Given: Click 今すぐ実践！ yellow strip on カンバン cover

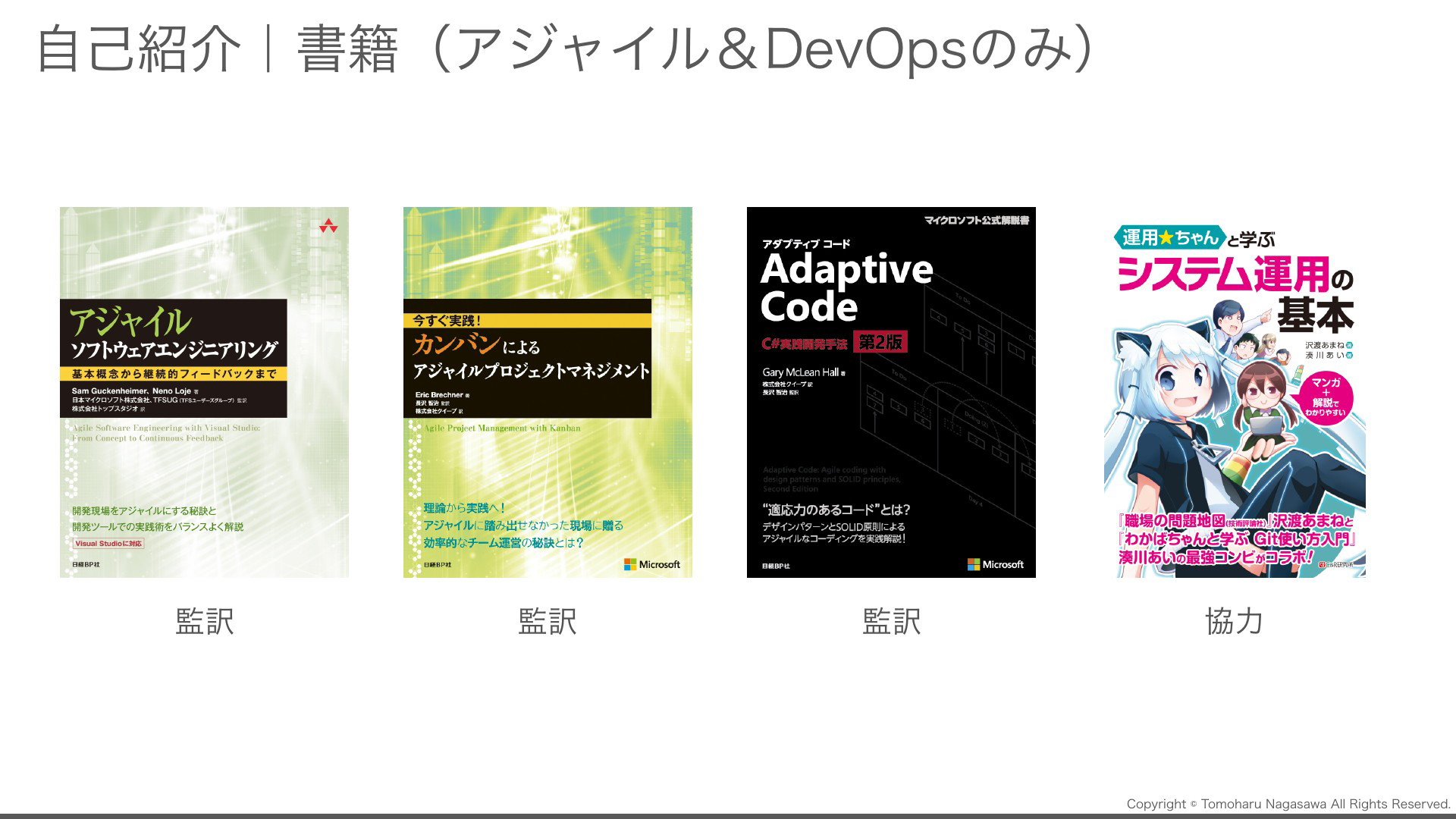Looking at the screenshot, I should 527,321.
